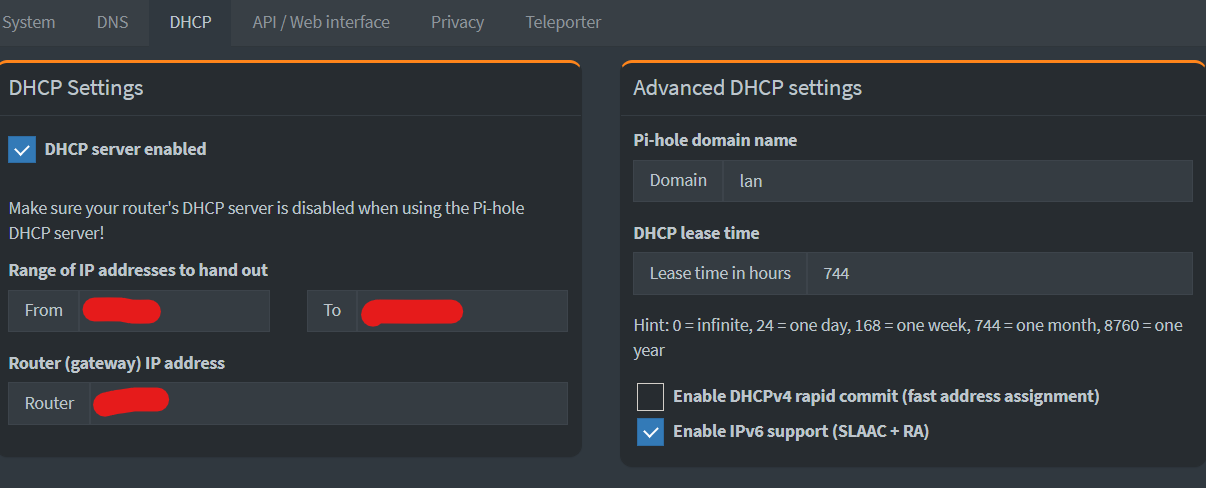This screenshot has height=488, width=1206.
Task: Switch to the System tab
Action: click(x=28, y=22)
